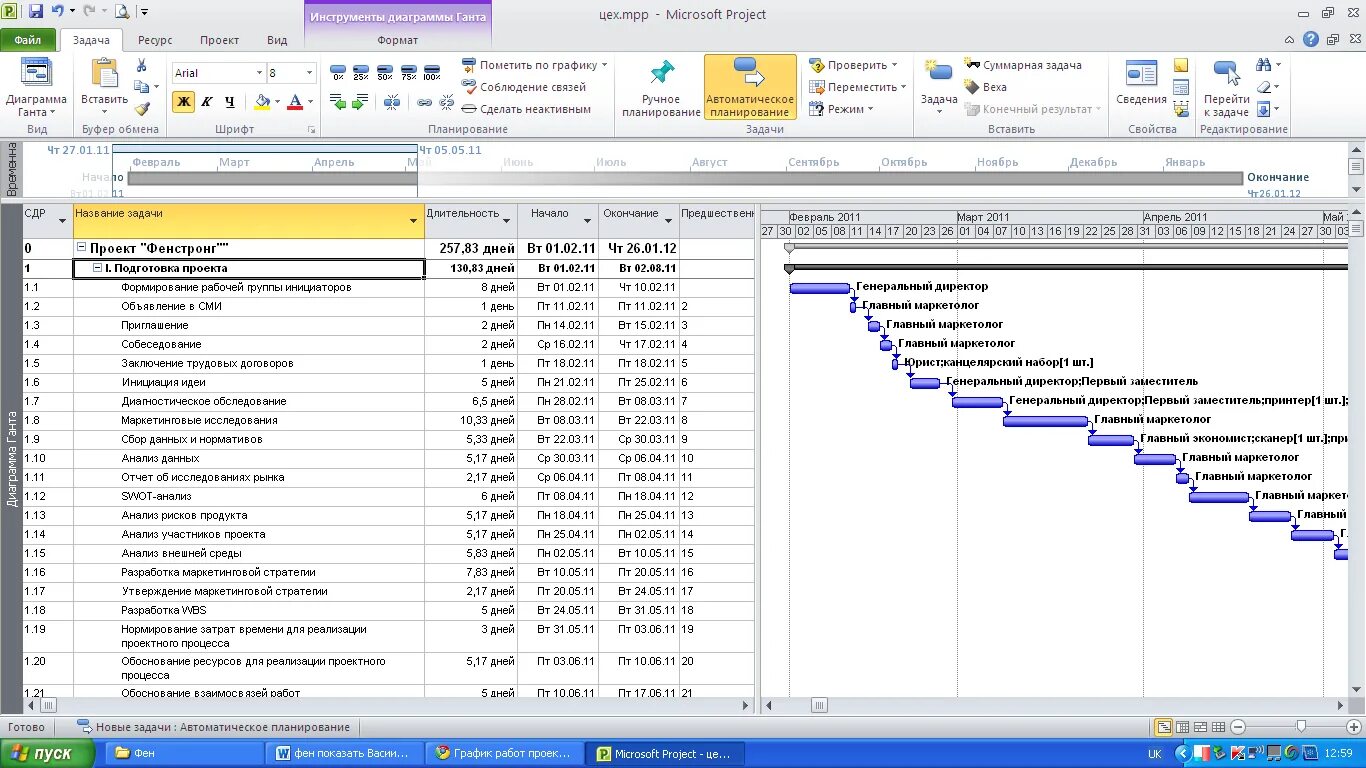Open Название задачи column filter arrow
Screen dimensions: 1366x768
click(414, 221)
